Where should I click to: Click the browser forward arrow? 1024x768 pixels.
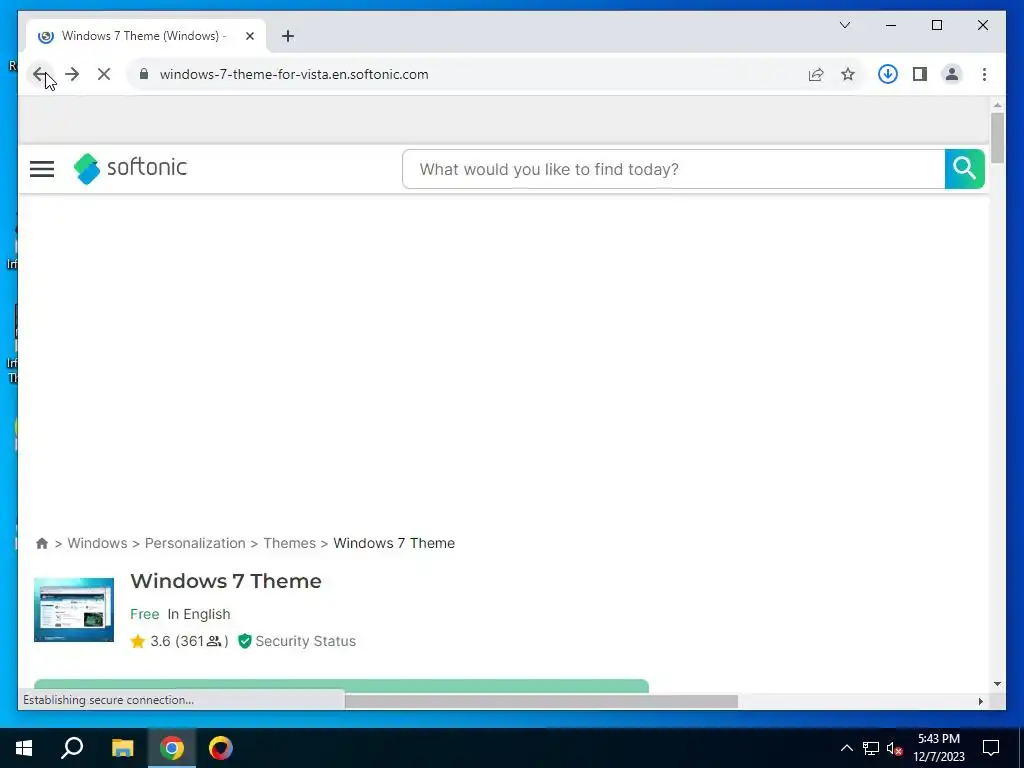point(72,74)
